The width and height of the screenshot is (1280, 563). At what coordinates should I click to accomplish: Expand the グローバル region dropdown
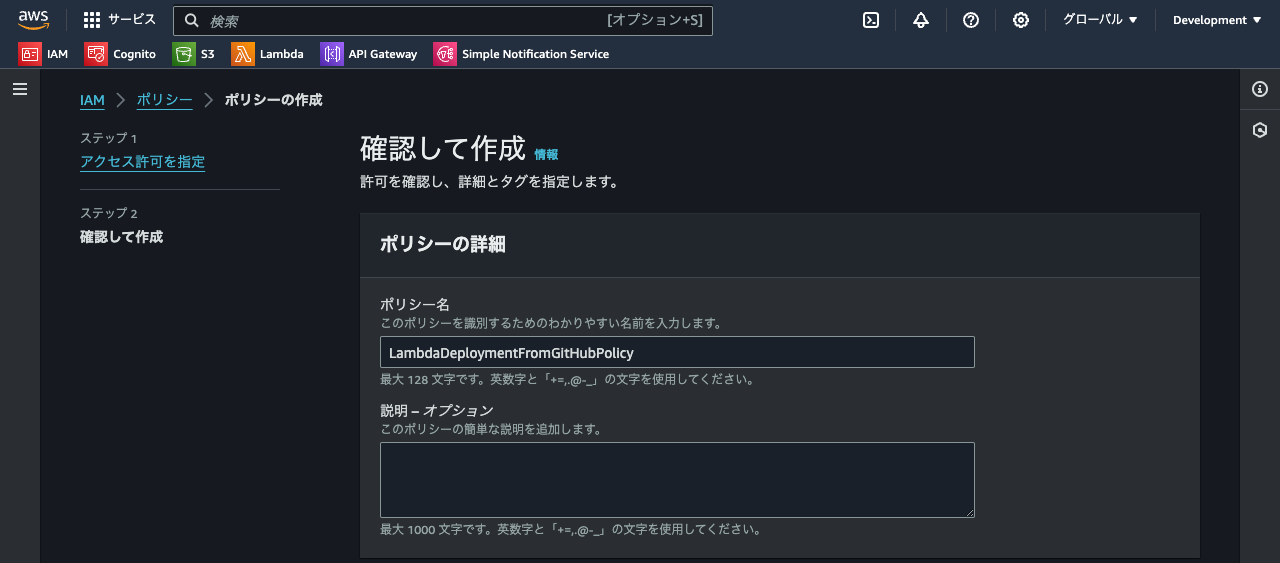pyautogui.click(x=1100, y=20)
